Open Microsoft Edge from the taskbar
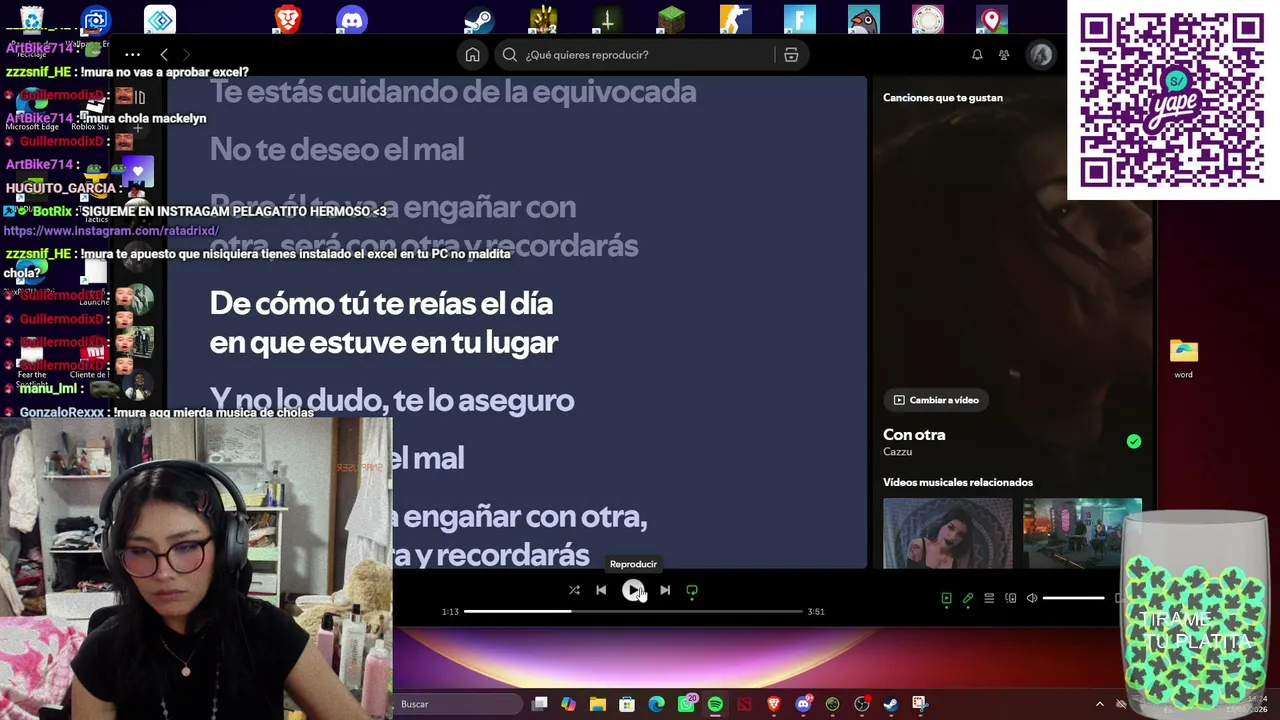The image size is (1280, 720). pos(656,704)
